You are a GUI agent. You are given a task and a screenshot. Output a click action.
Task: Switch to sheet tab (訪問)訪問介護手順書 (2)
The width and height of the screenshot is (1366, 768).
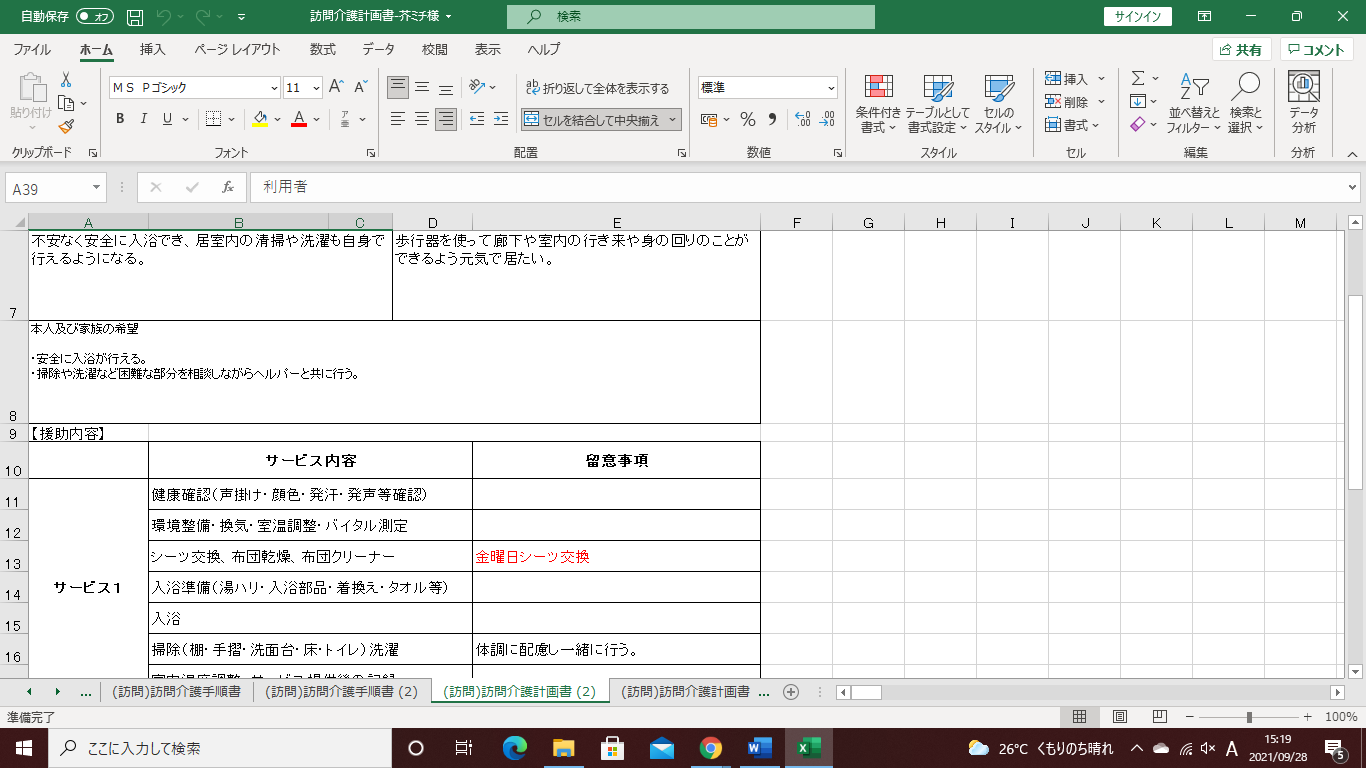tap(341, 691)
